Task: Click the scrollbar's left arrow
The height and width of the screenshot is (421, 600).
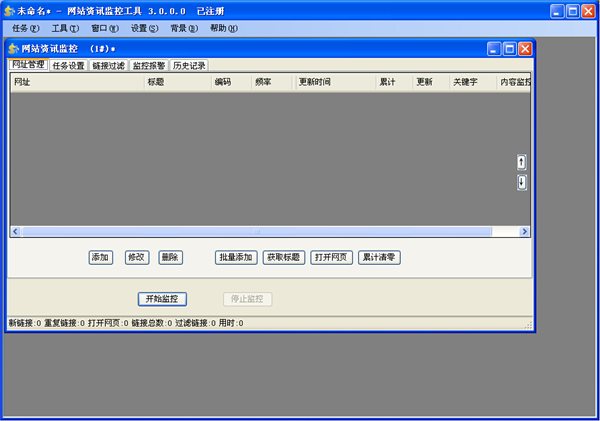Action: point(15,231)
